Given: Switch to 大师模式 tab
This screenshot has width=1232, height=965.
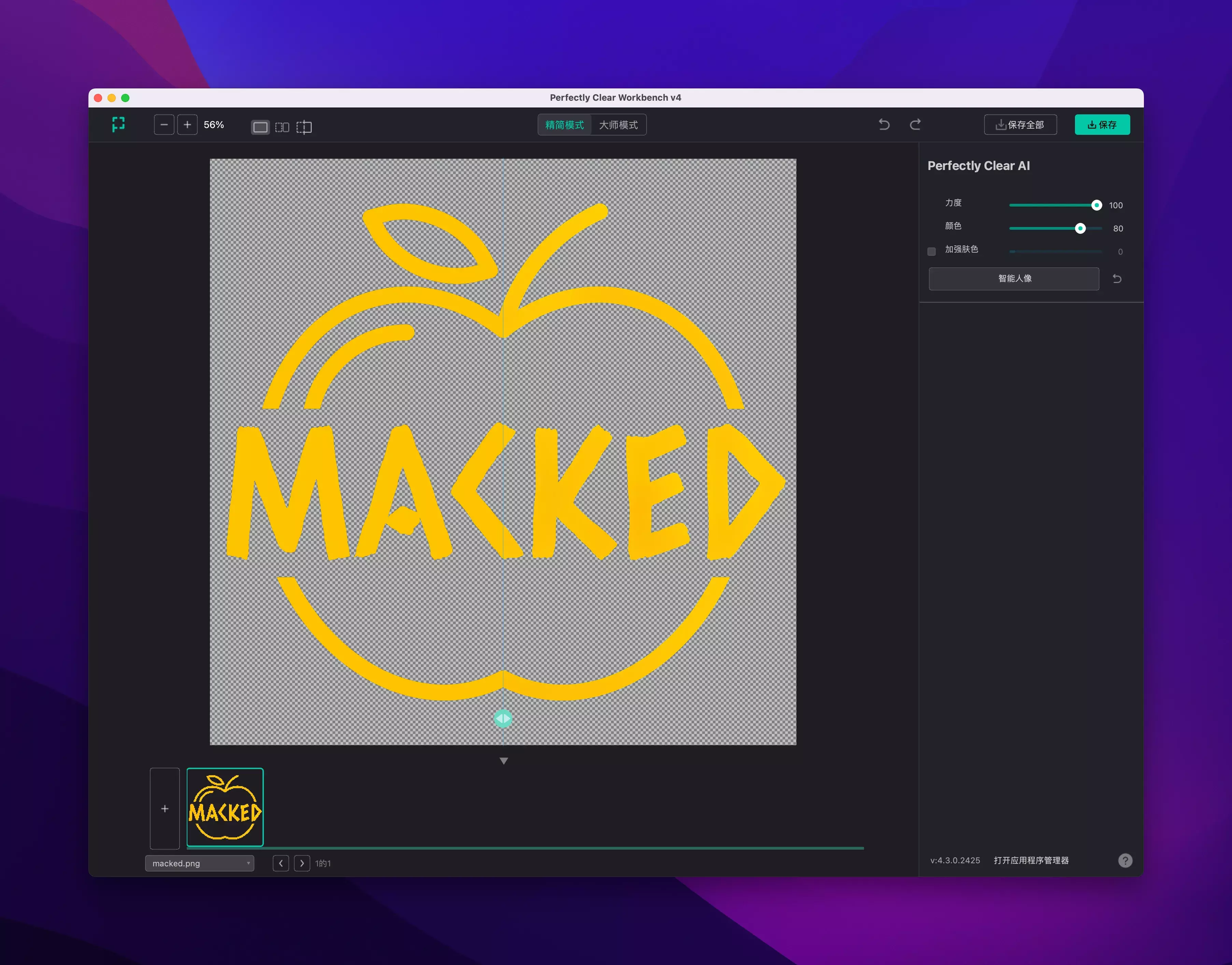Looking at the screenshot, I should pos(619,125).
